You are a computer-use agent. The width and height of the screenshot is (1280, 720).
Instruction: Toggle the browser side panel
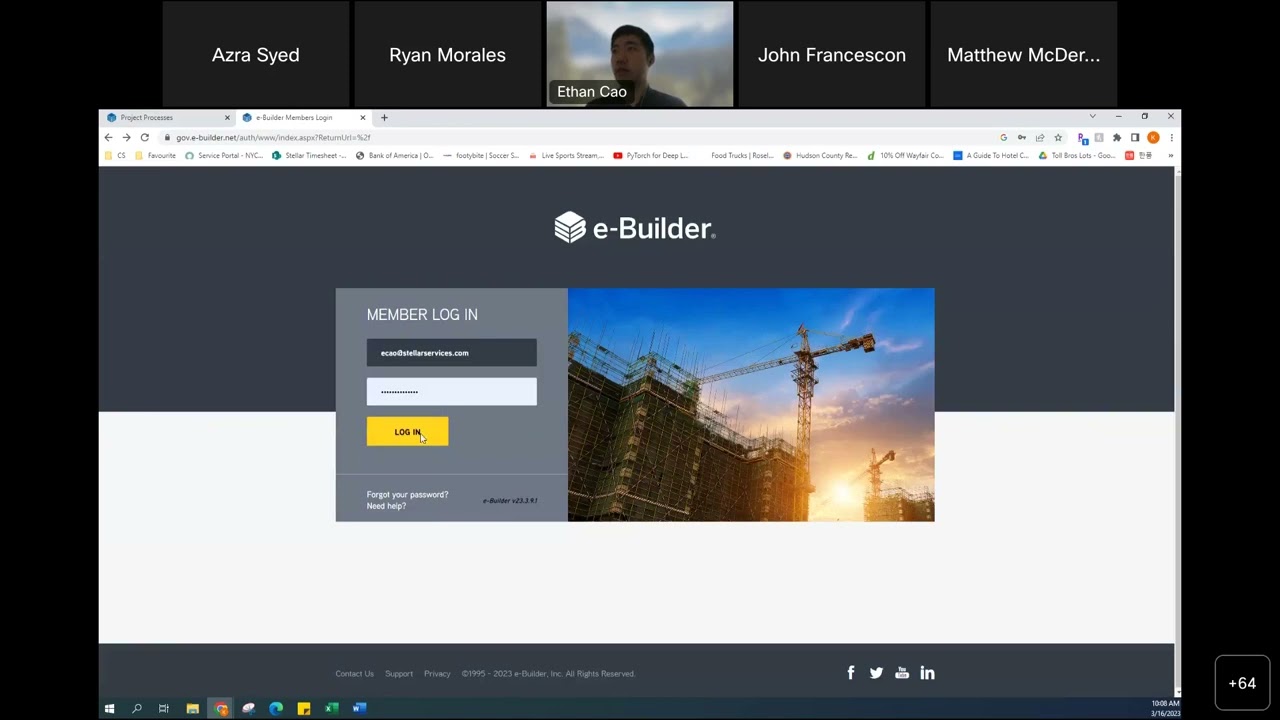click(x=1134, y=138)
